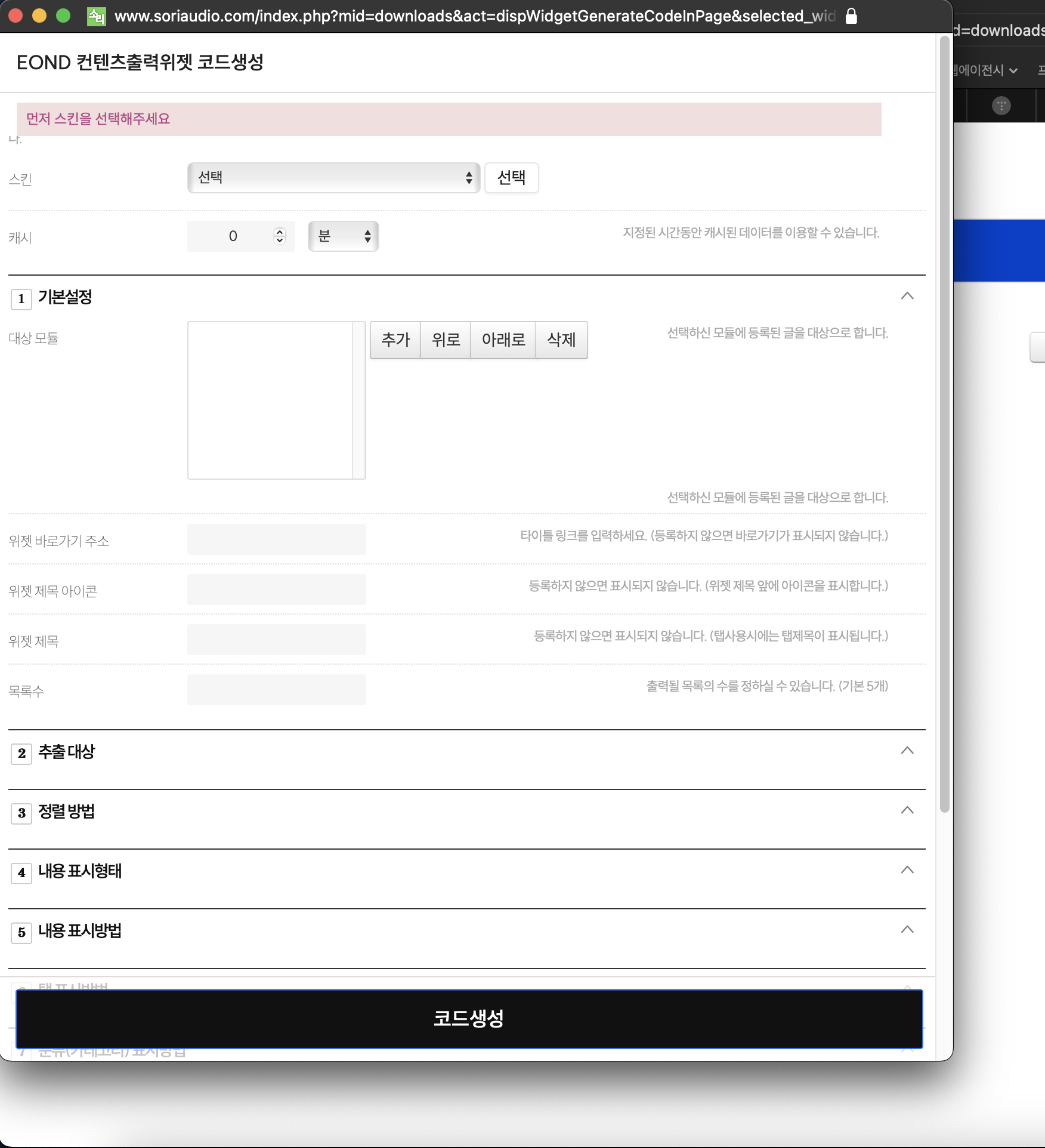Click the lock icon in the address bar
This screenshot has height=1148, width=1045.
tap(852, 16)
